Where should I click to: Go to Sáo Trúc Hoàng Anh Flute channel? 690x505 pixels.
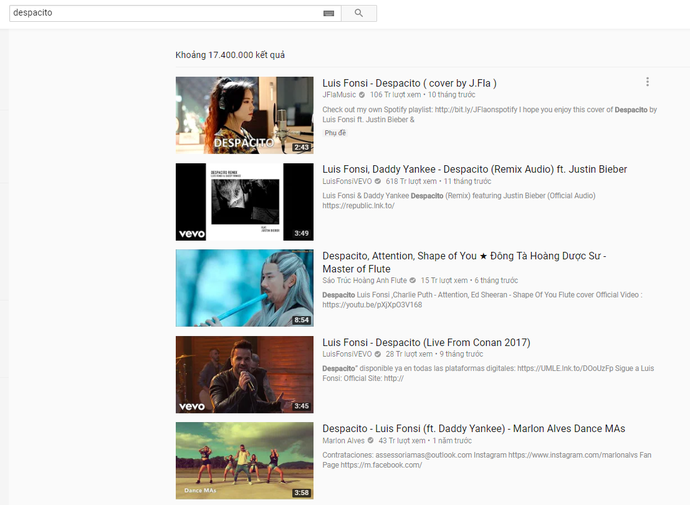pyautogui.click(x=364, y=280)
